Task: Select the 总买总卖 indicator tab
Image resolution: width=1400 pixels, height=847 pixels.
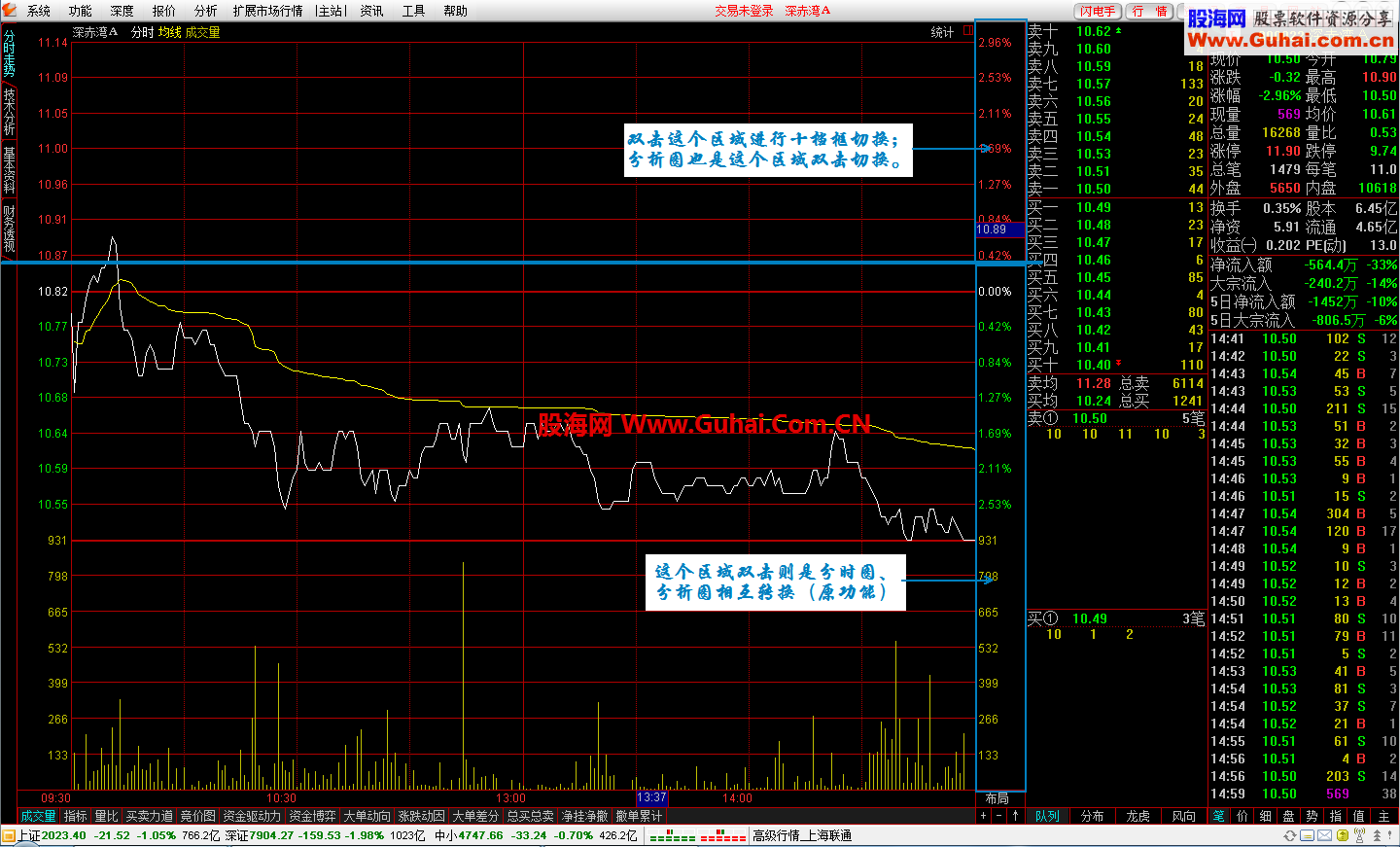Action: click(530, 816)
